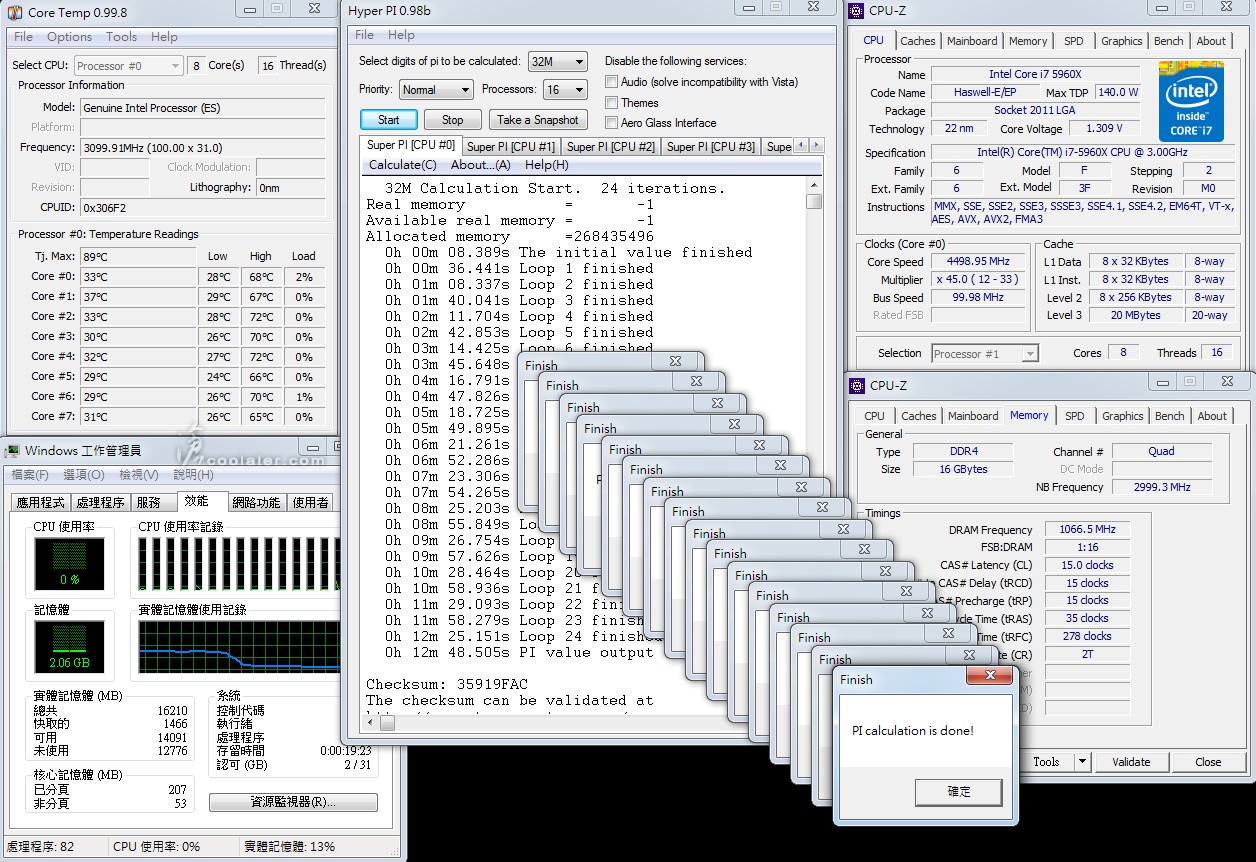This screenshot has width=1256, height=862.
Task: Switch to 網路功能 tab in Task Manager
Action: (x=256, y=503)
